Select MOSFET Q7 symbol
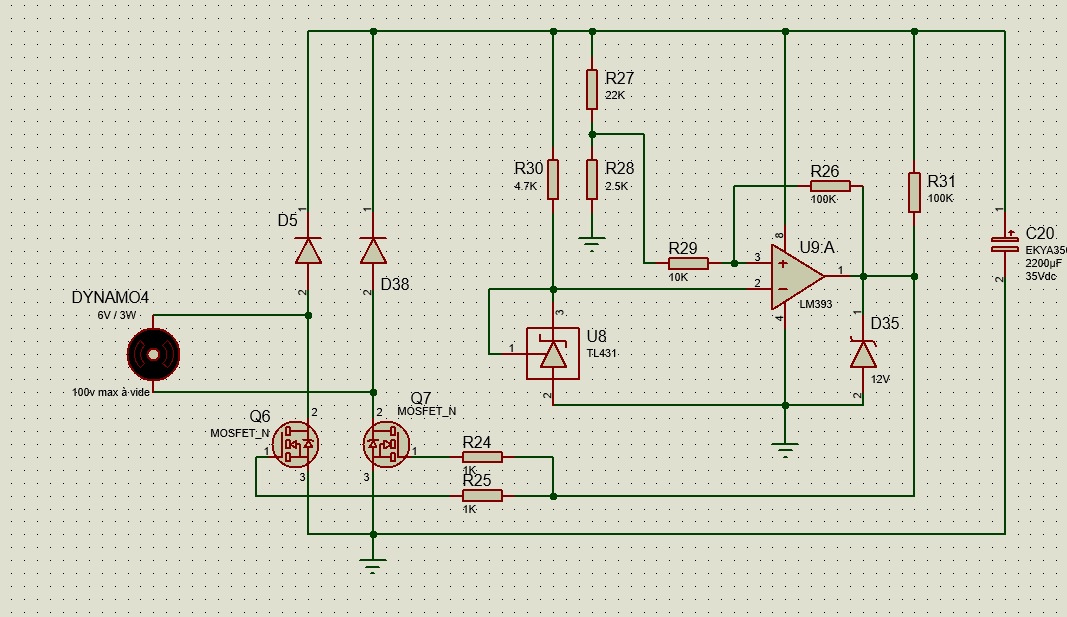Image resolution: width=1067 pixels, height=617 pixels. (387, 444)
